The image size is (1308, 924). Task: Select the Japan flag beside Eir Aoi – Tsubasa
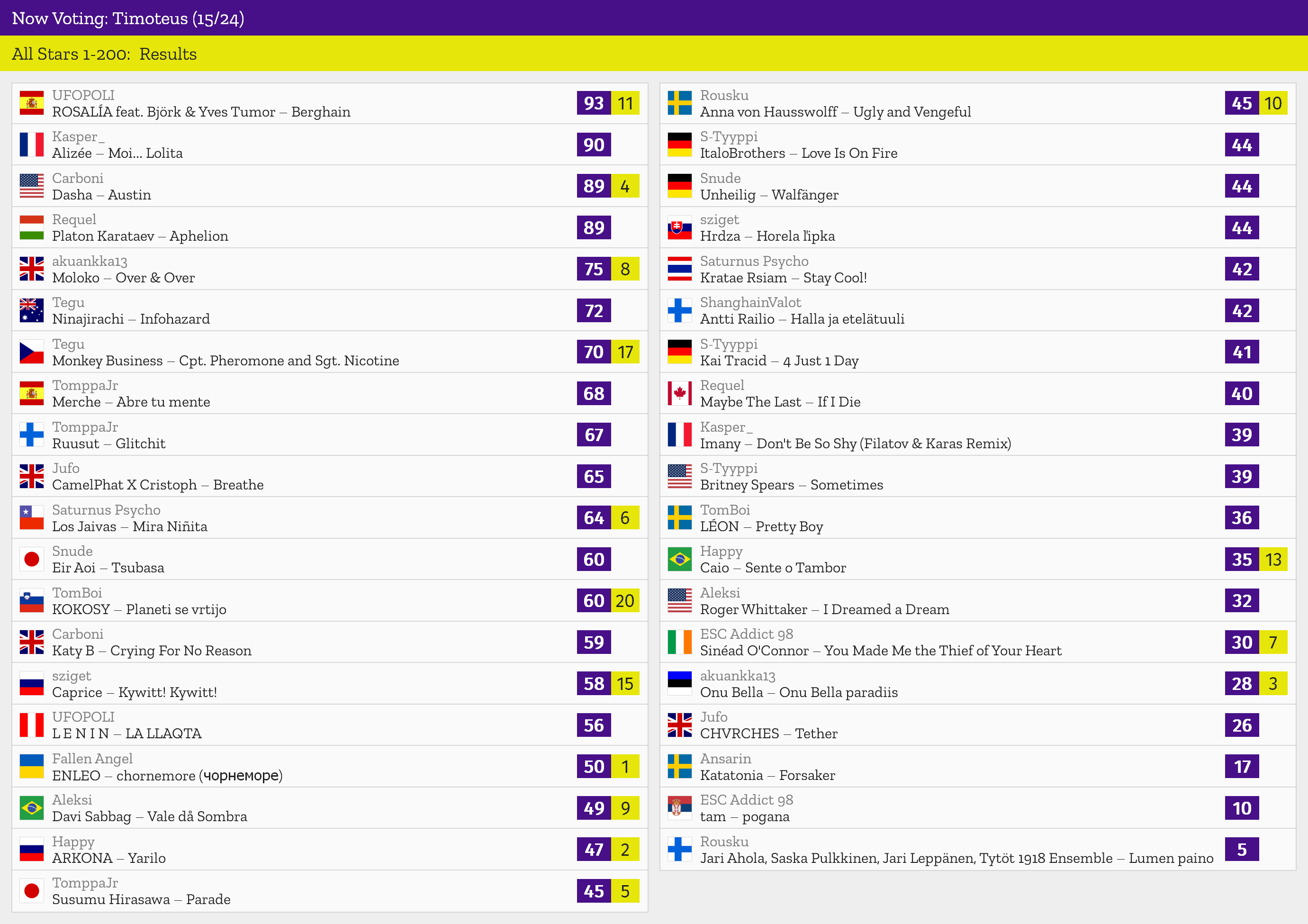31,559
